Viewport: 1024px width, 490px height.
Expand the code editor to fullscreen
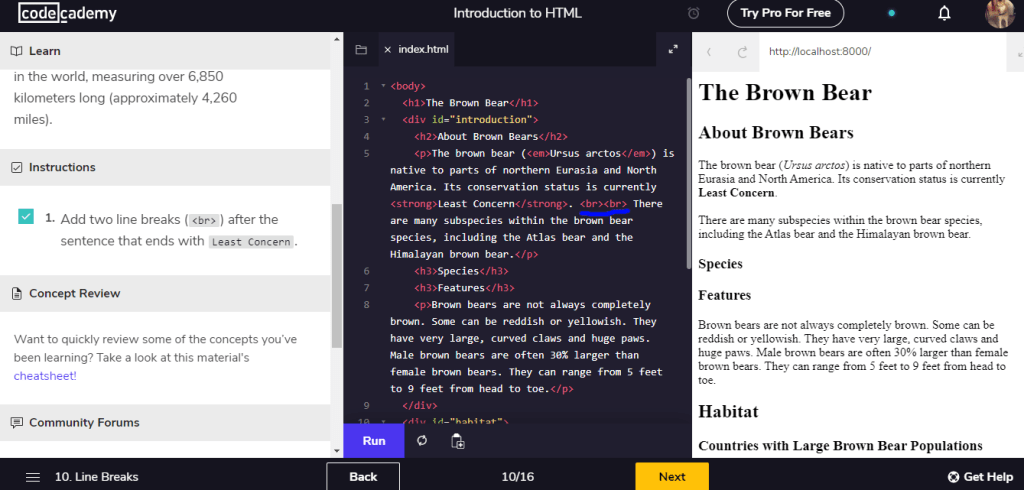(x=673, y=50)
